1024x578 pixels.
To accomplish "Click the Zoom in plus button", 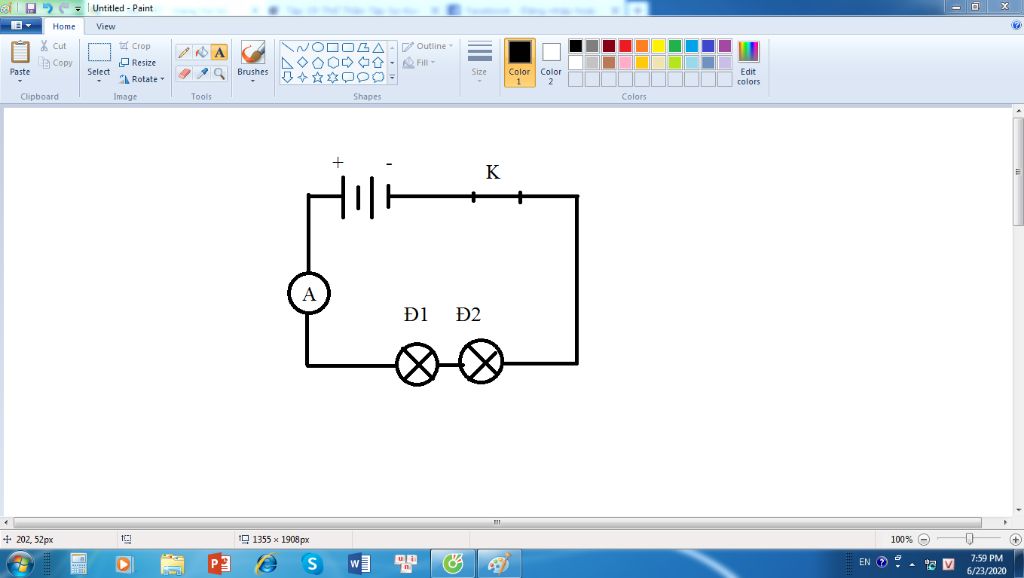I will [x=1016, y=539].
